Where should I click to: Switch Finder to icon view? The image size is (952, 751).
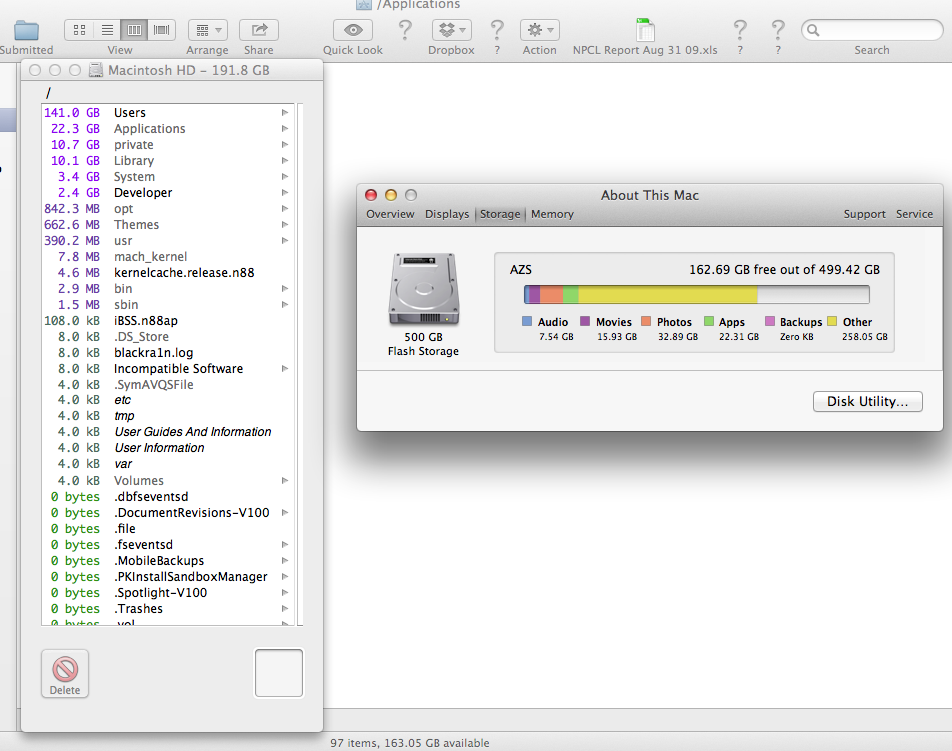click(x=79, y=30)
